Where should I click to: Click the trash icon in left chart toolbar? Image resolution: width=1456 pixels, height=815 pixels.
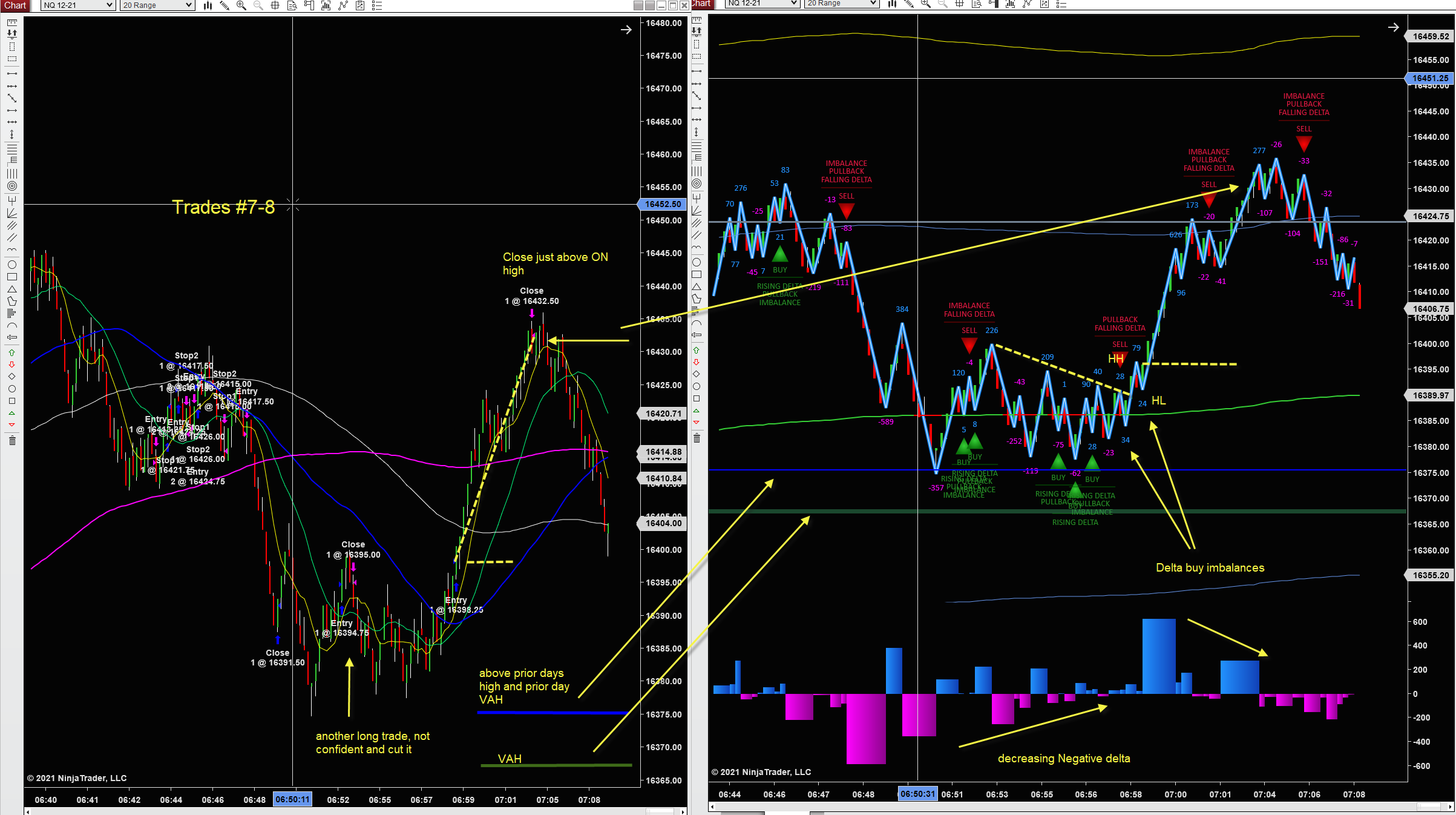[x=11, y=440]
